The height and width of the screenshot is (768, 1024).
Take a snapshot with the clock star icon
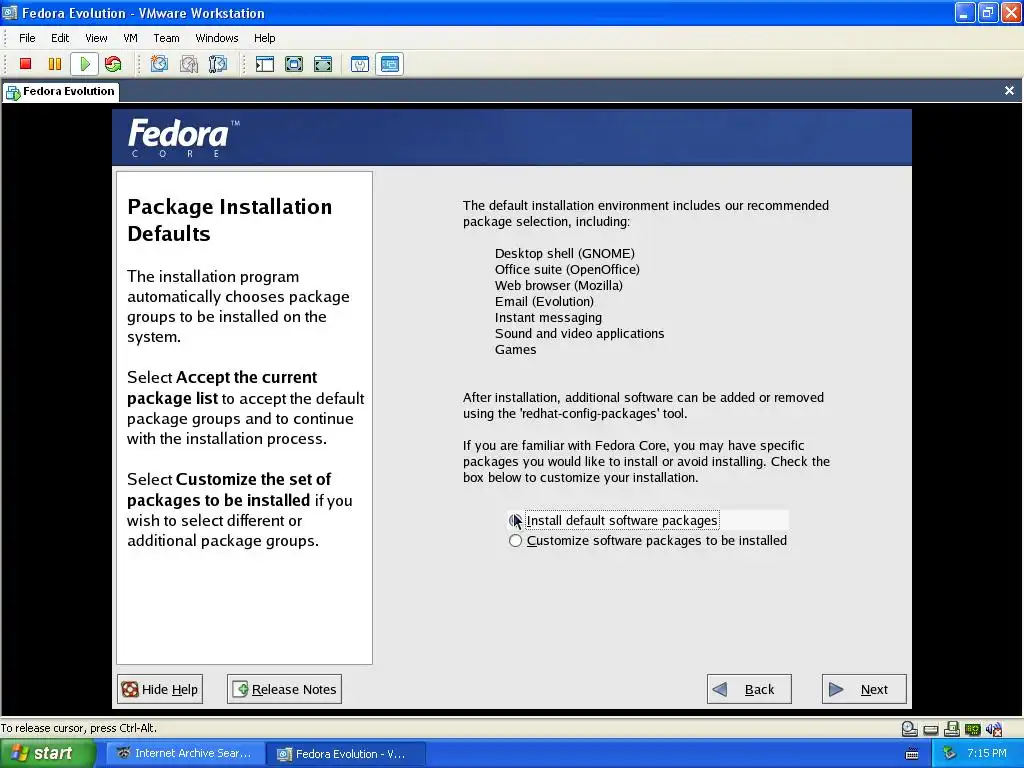click(159, 63)
